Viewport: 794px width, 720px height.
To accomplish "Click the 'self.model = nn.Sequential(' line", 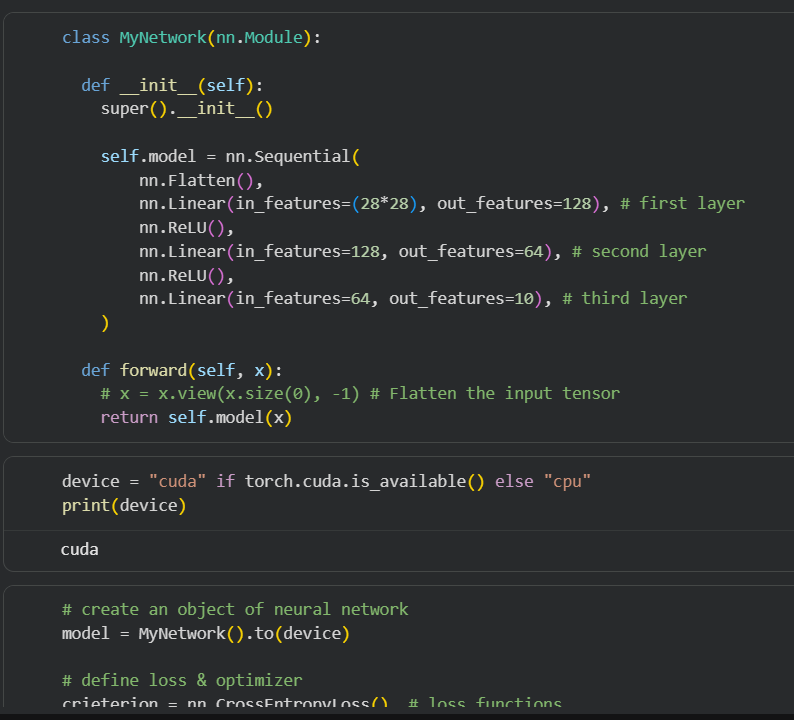I will tap(230, 156).
